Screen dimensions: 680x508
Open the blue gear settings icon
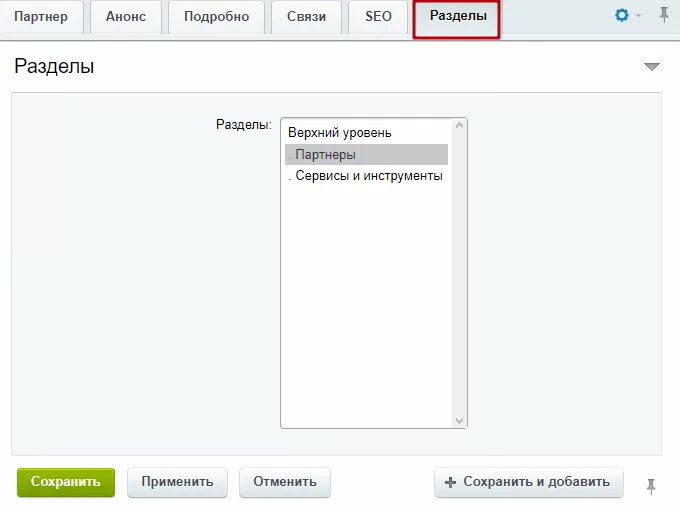pos(622,15)
